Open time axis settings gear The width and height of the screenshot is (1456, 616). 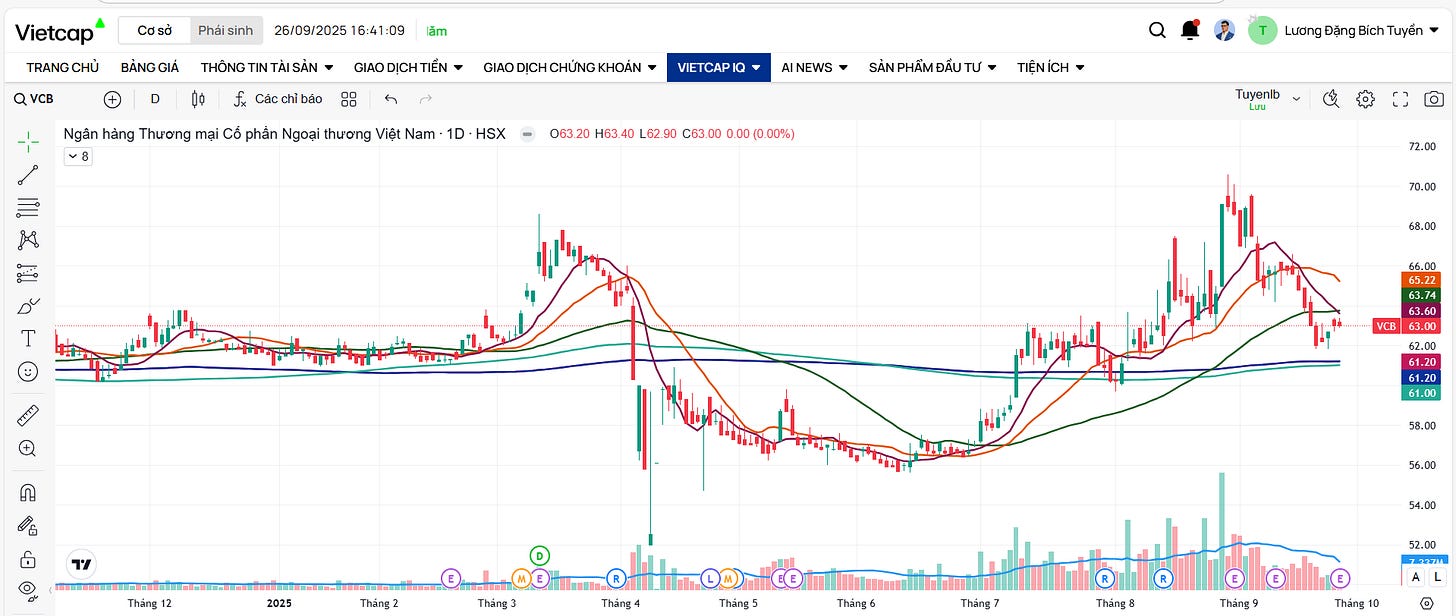click(1426, 604)
